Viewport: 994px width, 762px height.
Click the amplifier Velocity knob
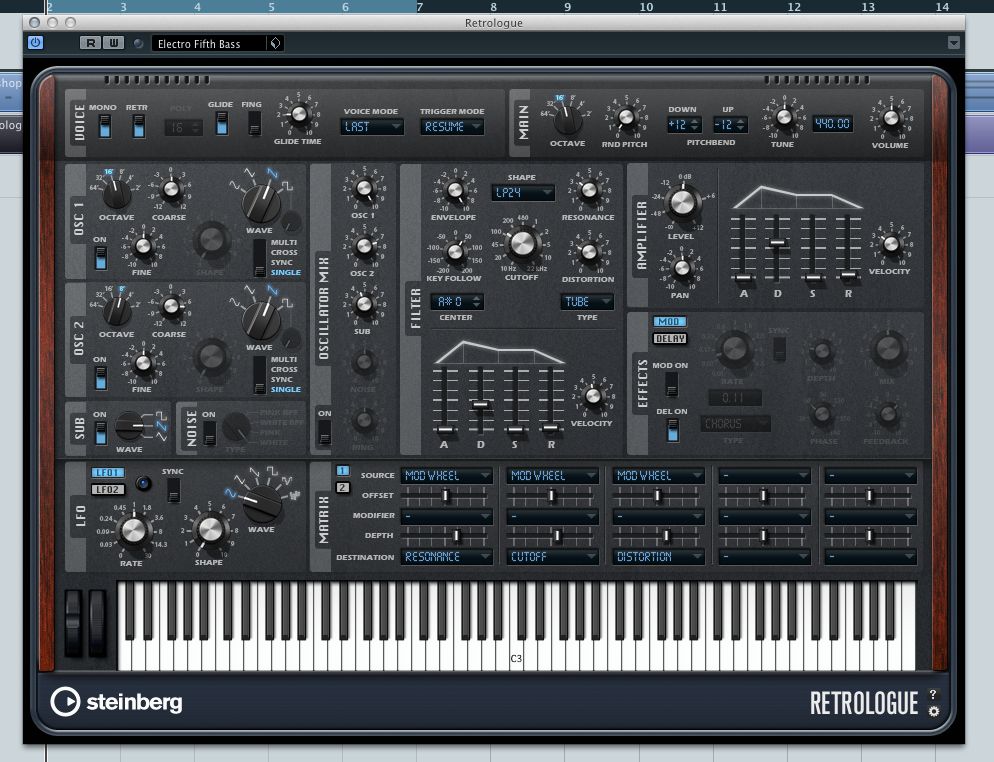[x=891, y=244]
